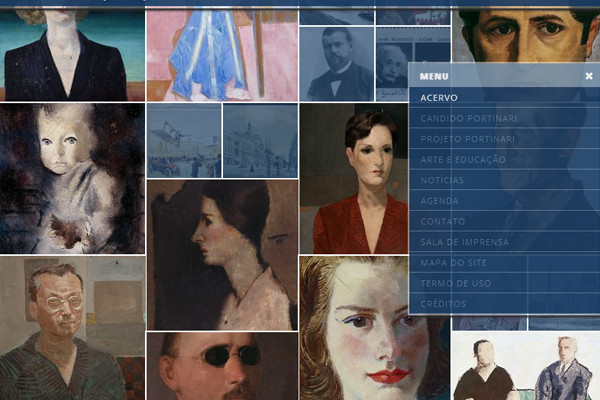
Task: Open the Einstein photo thumbnail
Action: [x=392, y=64]
